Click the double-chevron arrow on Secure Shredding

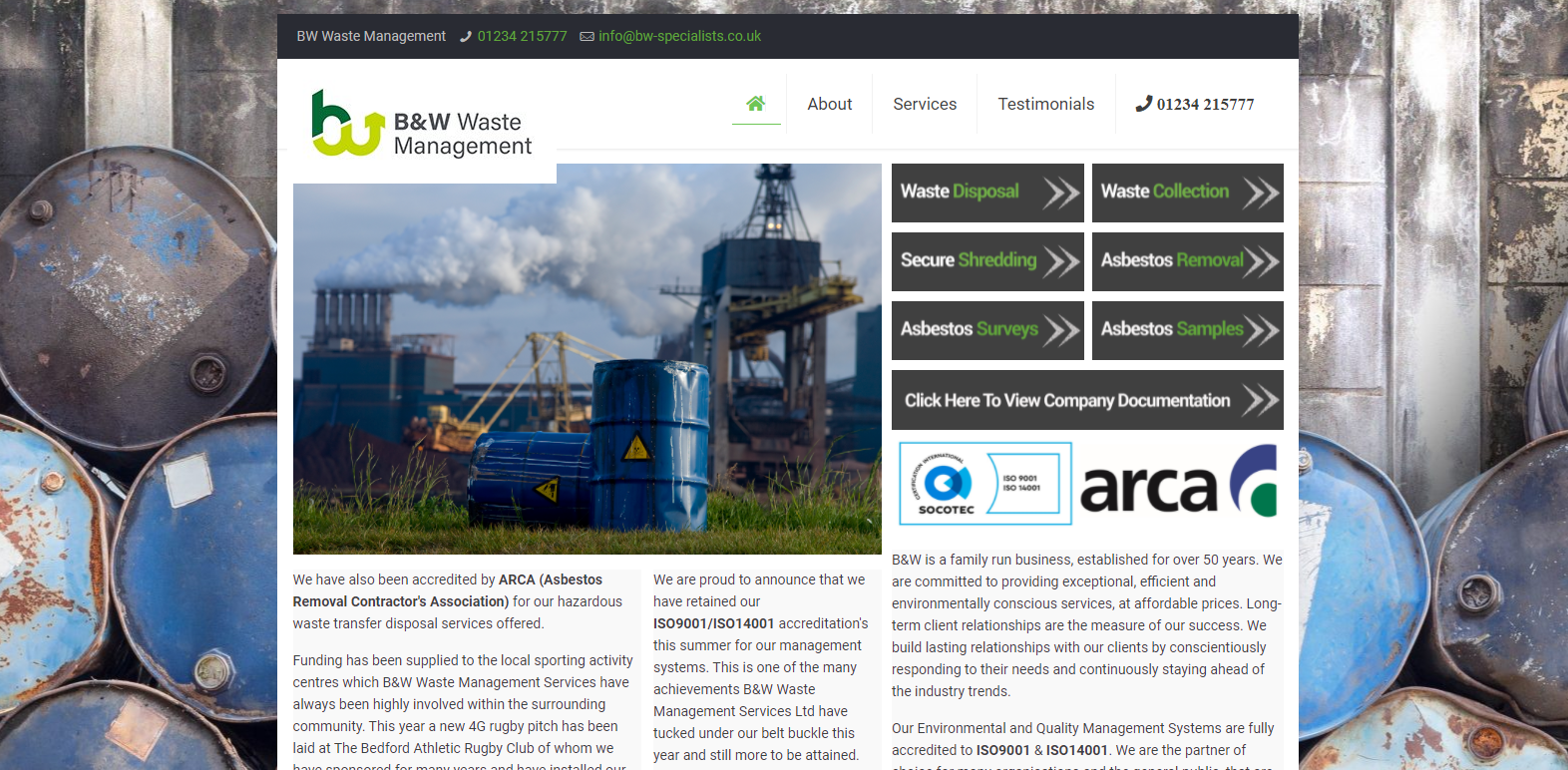click(1061, 261)
